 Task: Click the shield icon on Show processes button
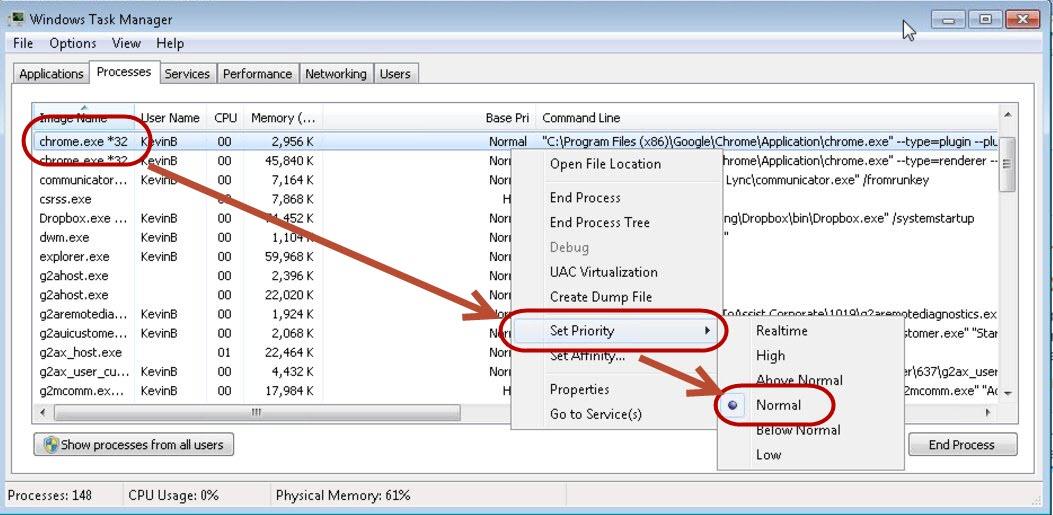point(51,444)
